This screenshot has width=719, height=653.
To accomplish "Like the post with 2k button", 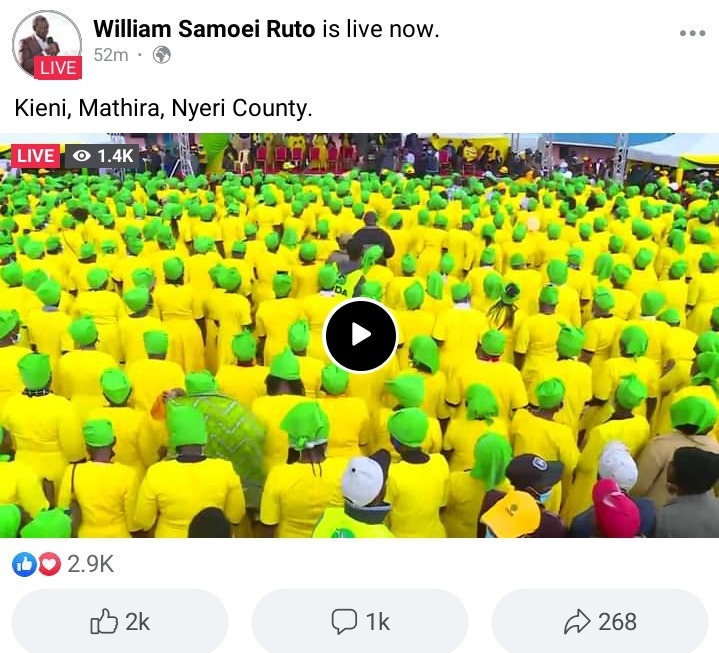I will 120,621.
